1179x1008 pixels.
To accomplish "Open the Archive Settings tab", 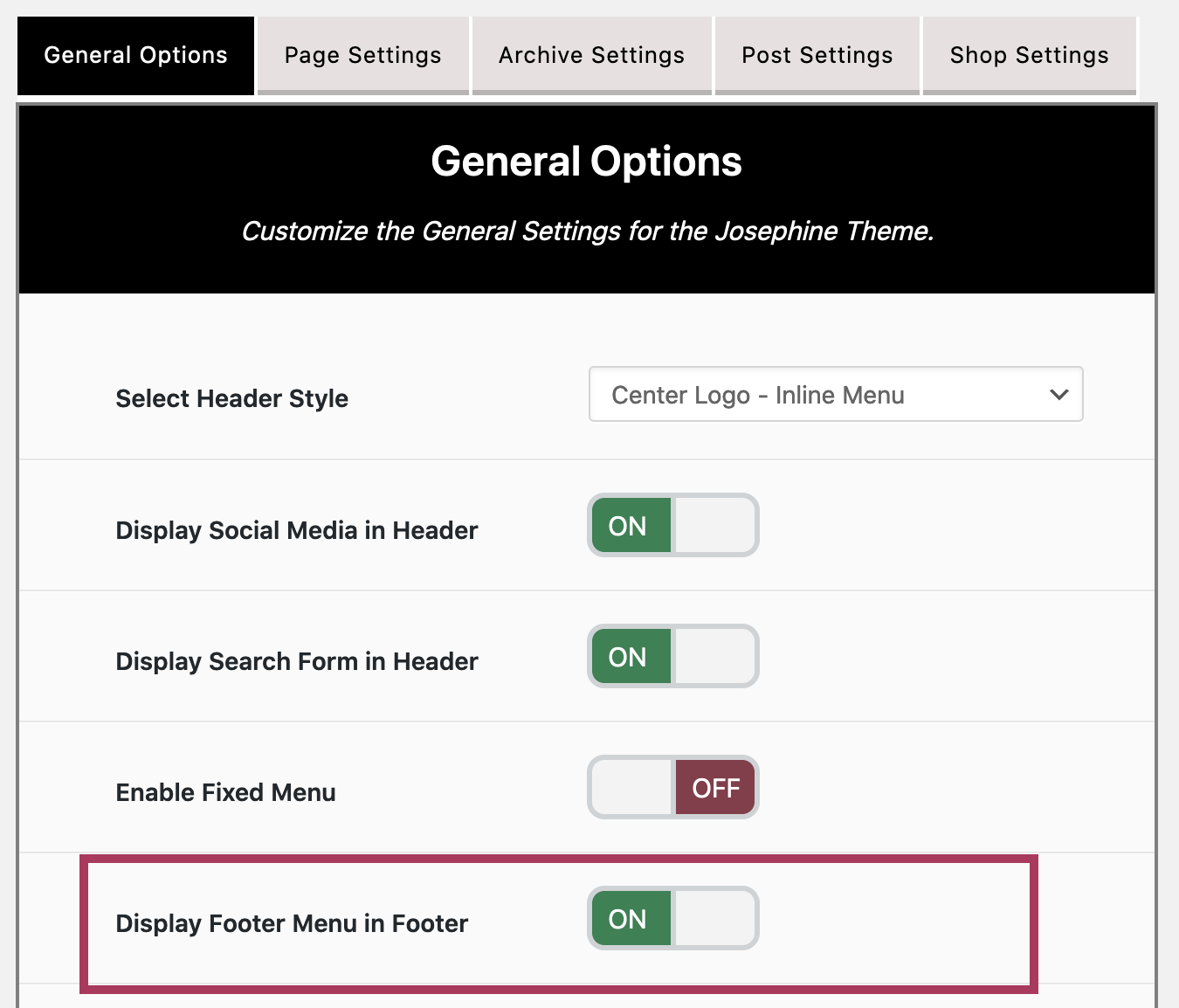I will 592,55.
